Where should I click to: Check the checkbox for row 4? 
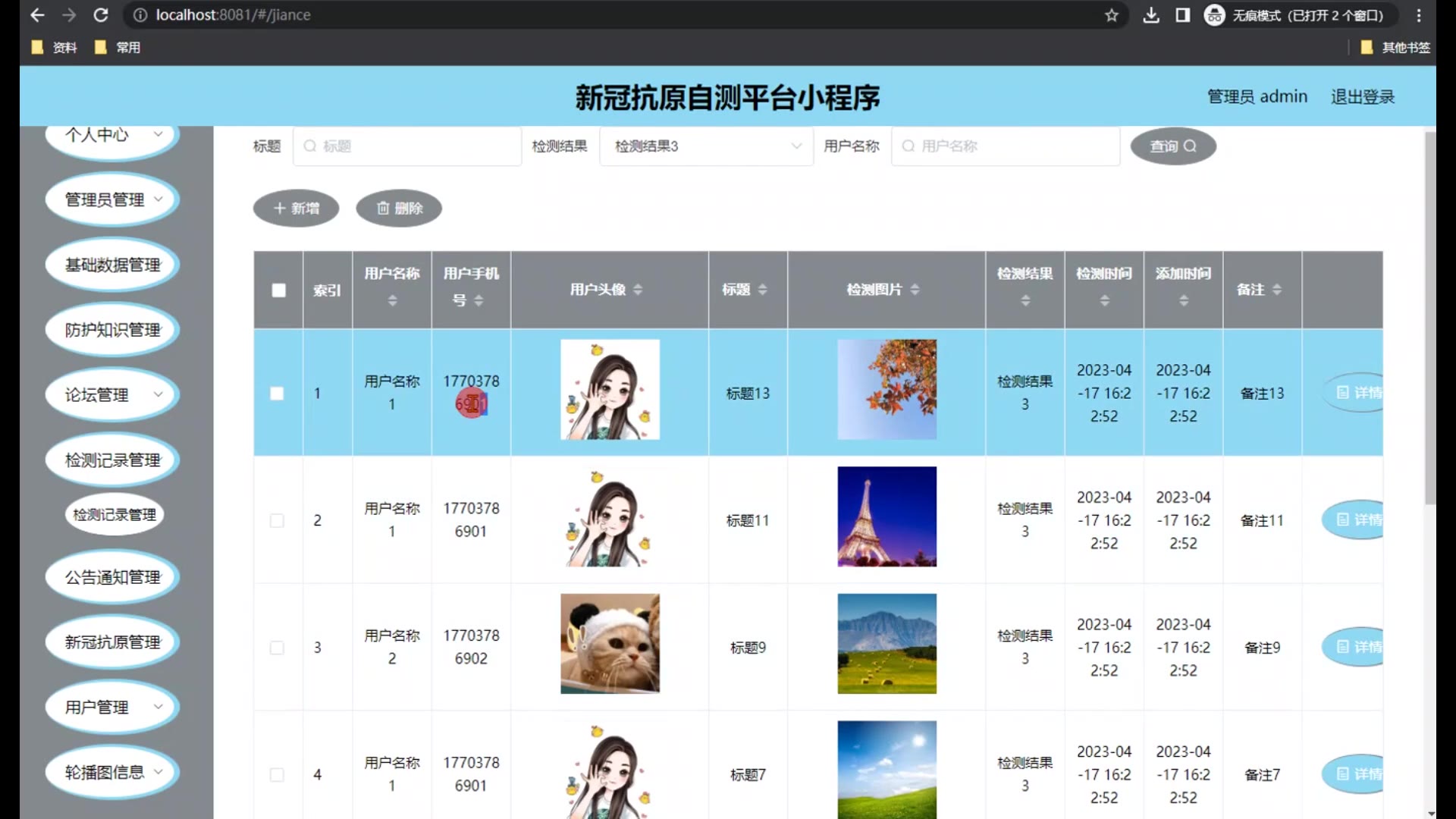tap(277, 775)
